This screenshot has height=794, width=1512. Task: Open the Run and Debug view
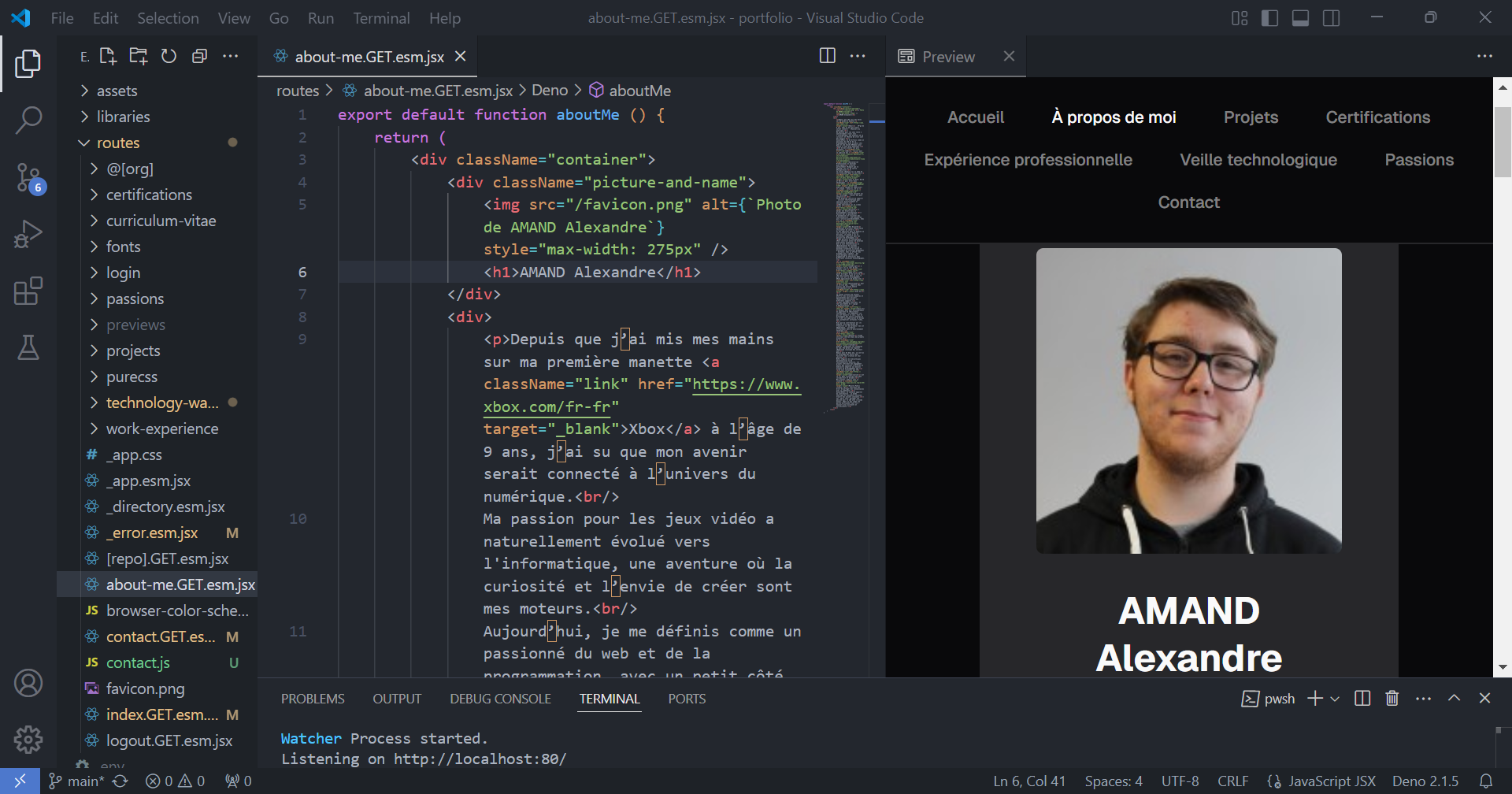(x=28, y=234)
